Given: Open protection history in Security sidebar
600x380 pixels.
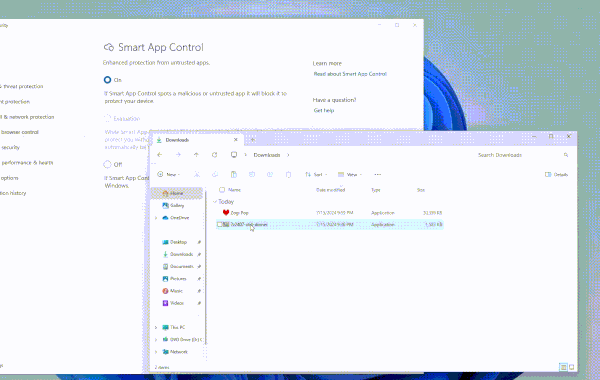Looking at the screenshot, I should click(x=13, y=193).
